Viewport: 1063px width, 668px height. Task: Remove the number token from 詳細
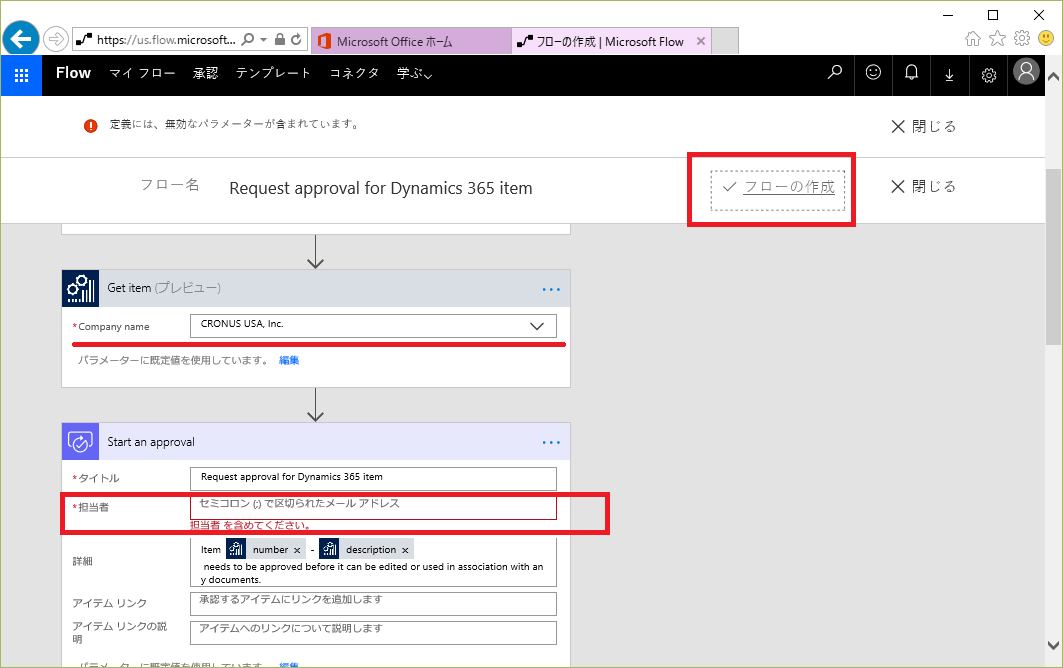(x=297, y=550)
